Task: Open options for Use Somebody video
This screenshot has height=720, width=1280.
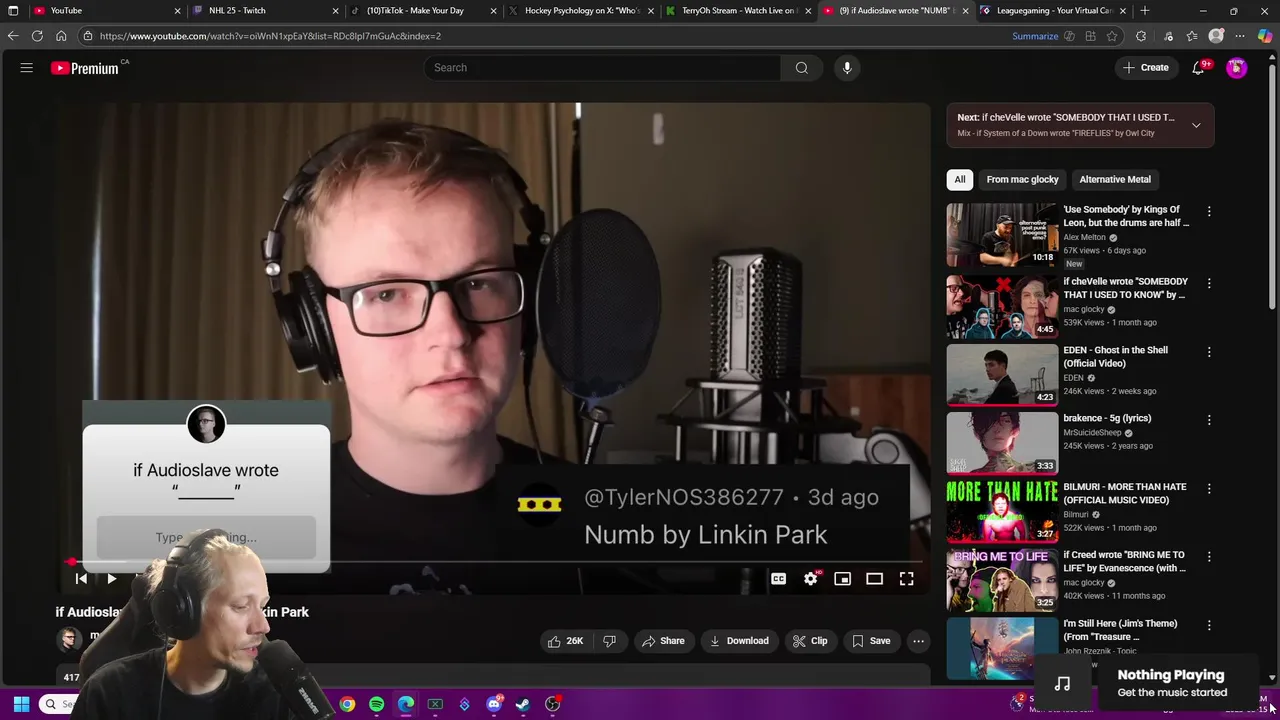Action: coord(1209,212)
